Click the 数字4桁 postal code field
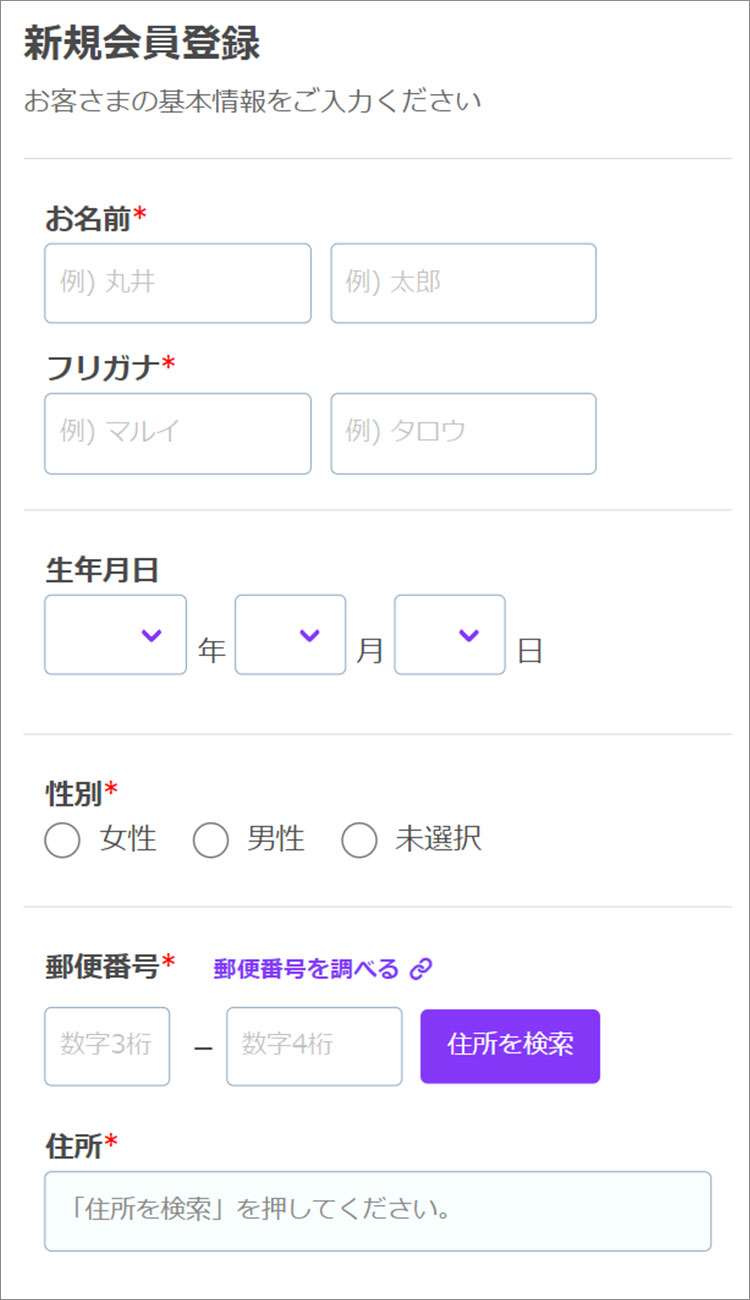750x1300 pixels. [x=314, y=1046]
